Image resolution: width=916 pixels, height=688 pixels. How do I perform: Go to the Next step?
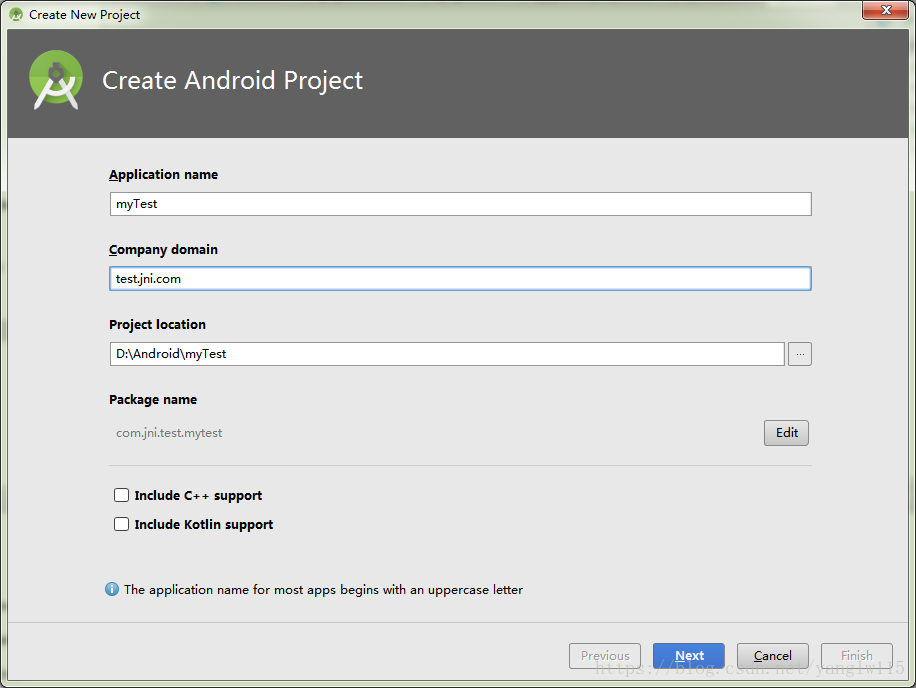[689, 656]
